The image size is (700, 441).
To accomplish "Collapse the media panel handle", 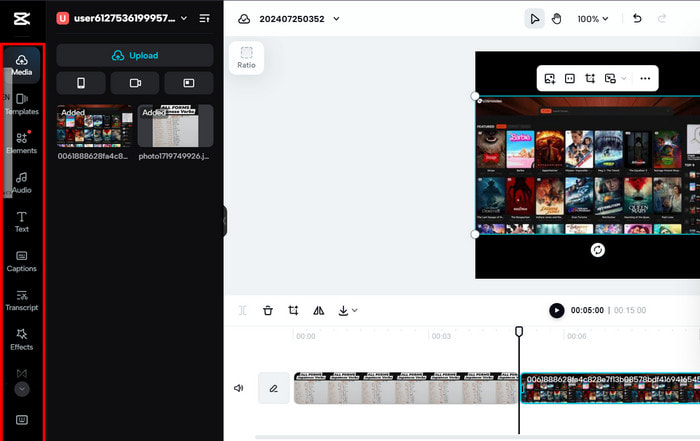I will pos(225,220).
